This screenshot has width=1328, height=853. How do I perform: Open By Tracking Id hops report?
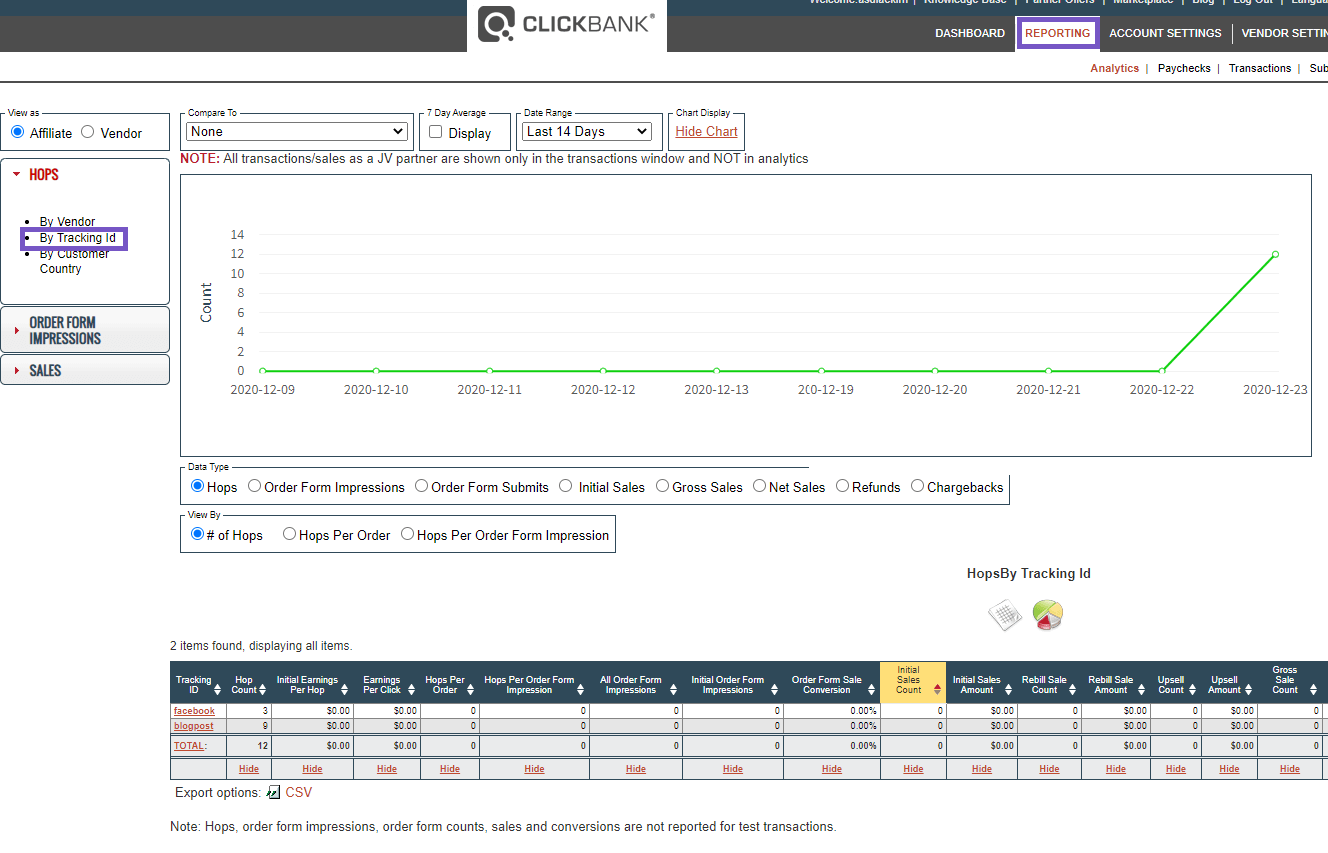click(78, 238)
